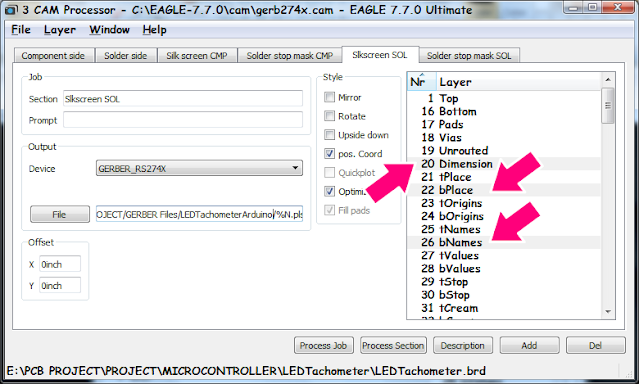Select layer 28 bValues
This screenshot has height=384, width=639.
click(504, 269)
